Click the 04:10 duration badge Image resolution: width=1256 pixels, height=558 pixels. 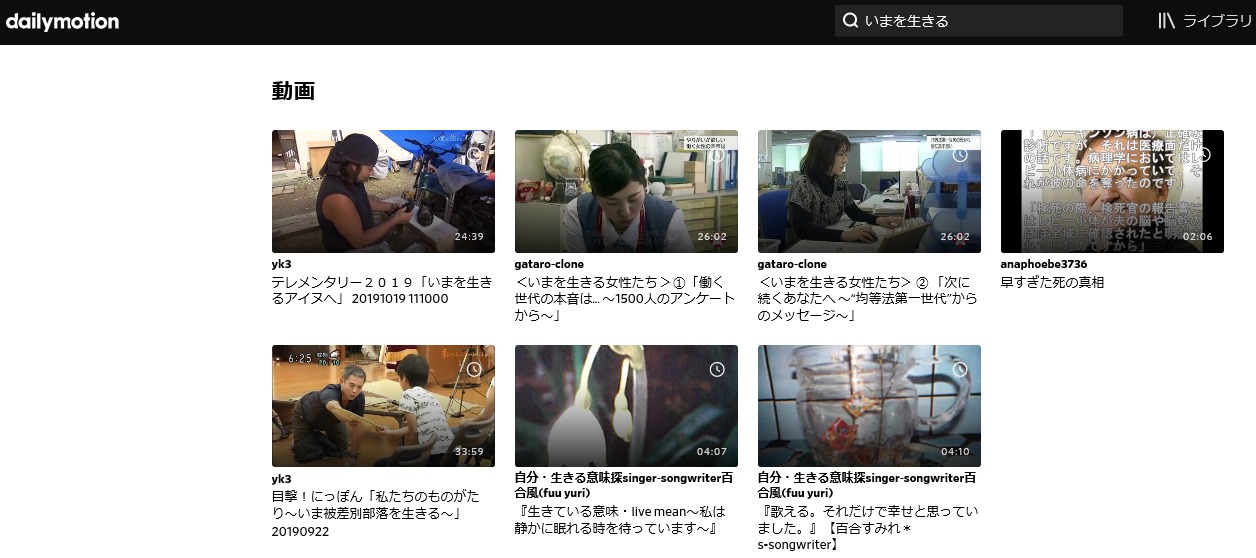(x=955, y=452)
